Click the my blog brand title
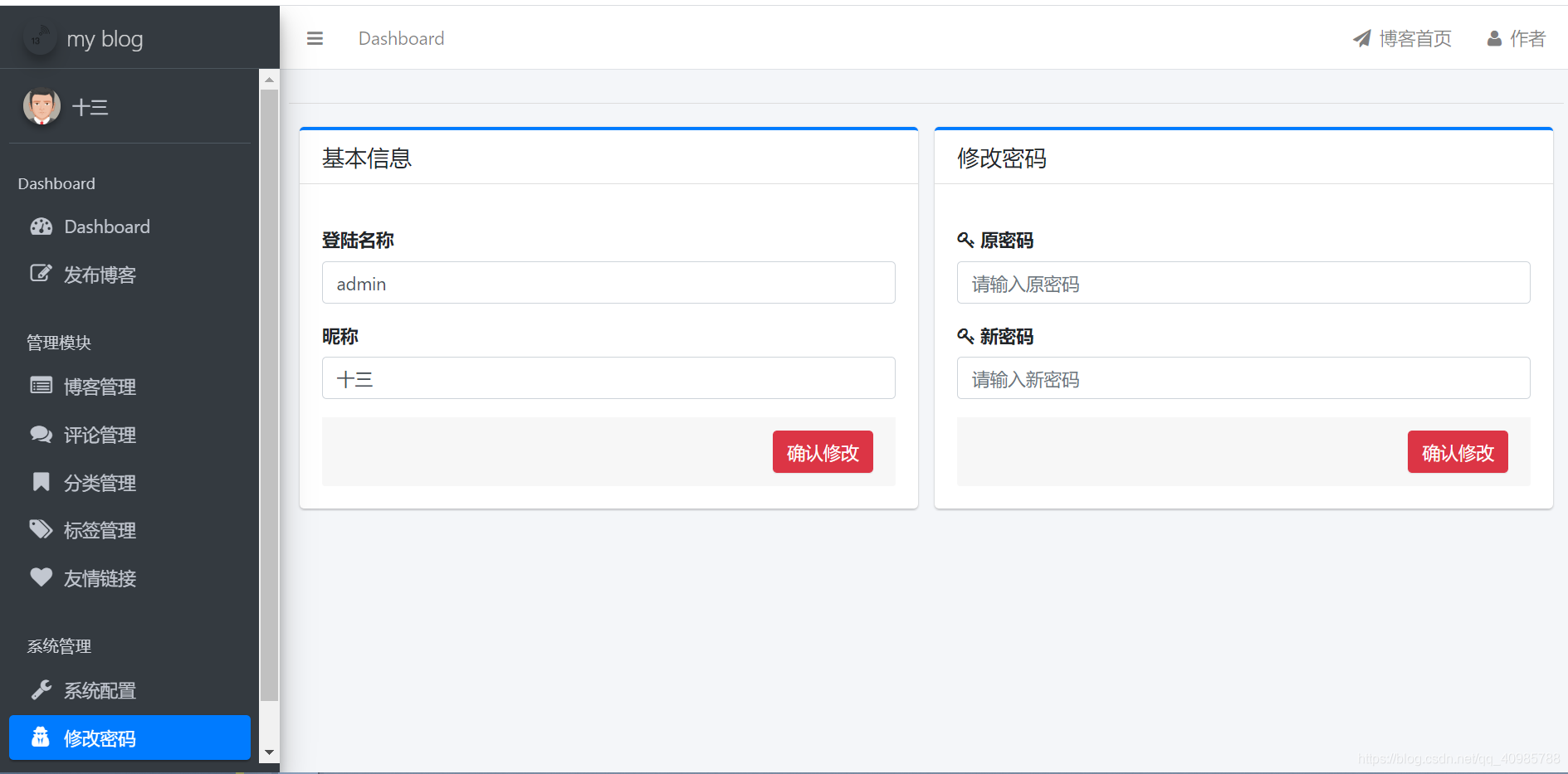Image resolution: width=1568 pixels, height=774 pixels. click(105, 39)
